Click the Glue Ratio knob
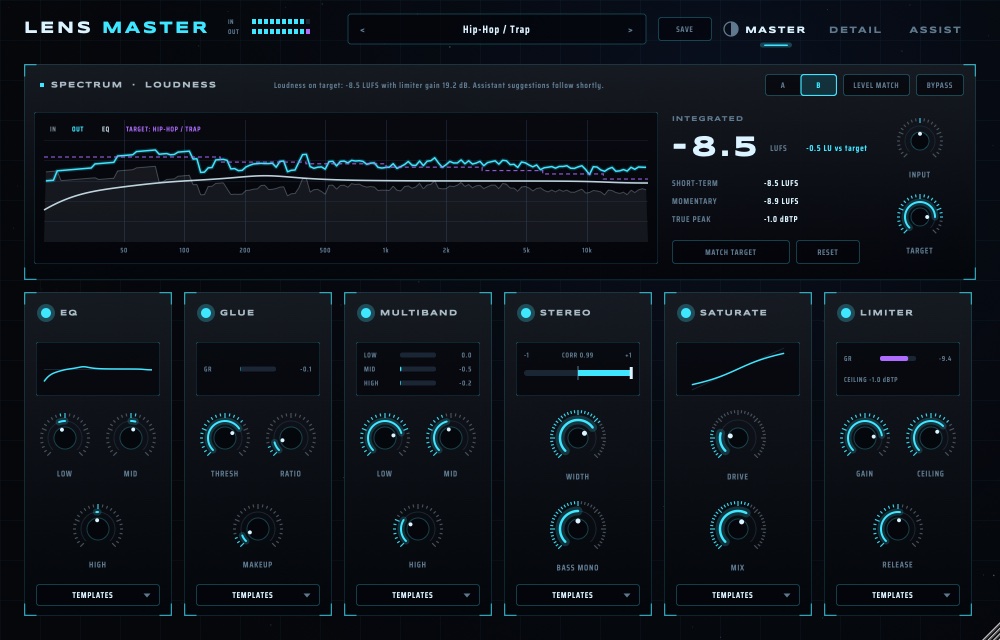Screen dimensions: 1000x640 (291, 437)
